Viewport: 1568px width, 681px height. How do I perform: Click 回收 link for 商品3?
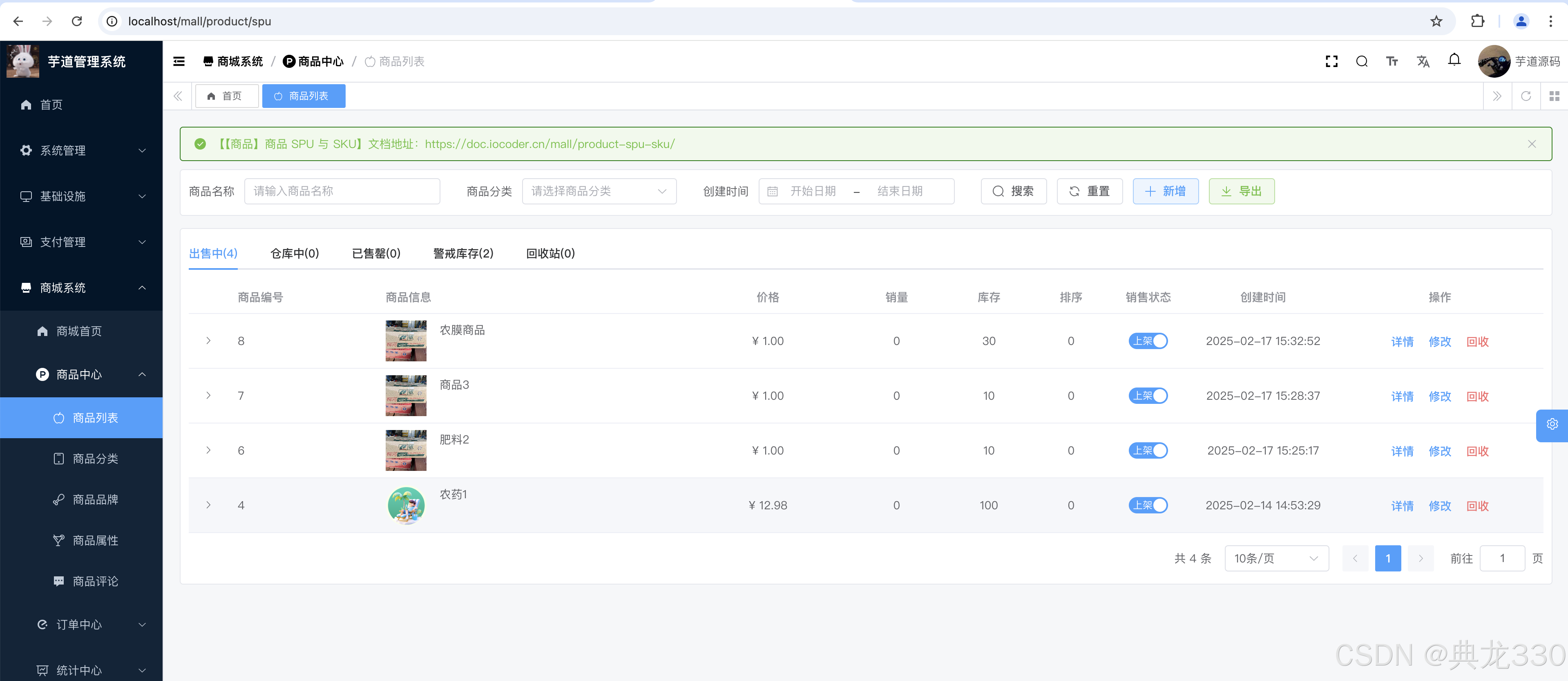1477,397
